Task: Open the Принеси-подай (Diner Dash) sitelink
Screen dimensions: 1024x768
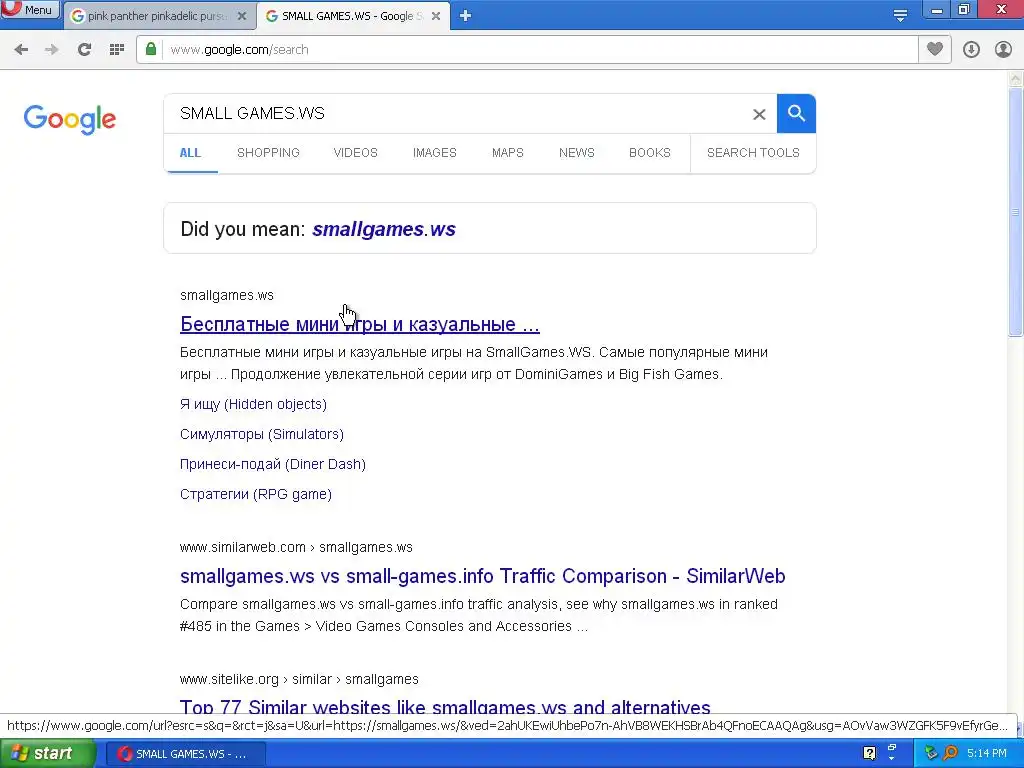Action: 273,464
